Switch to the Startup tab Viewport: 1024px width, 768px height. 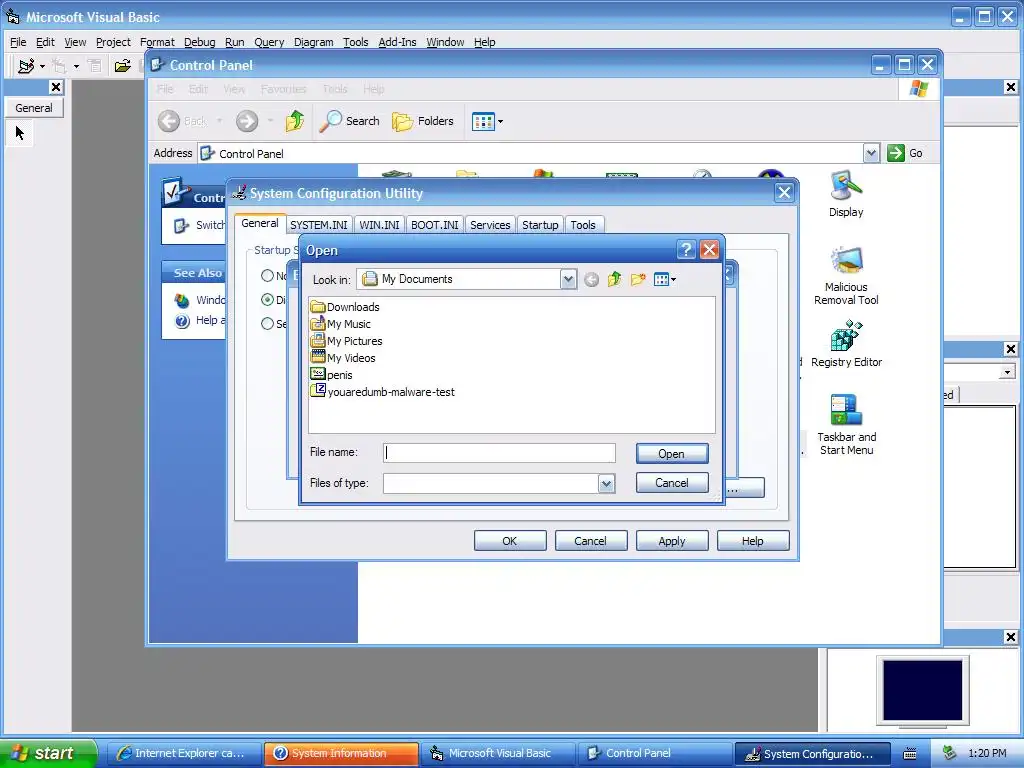pos(540,225)
